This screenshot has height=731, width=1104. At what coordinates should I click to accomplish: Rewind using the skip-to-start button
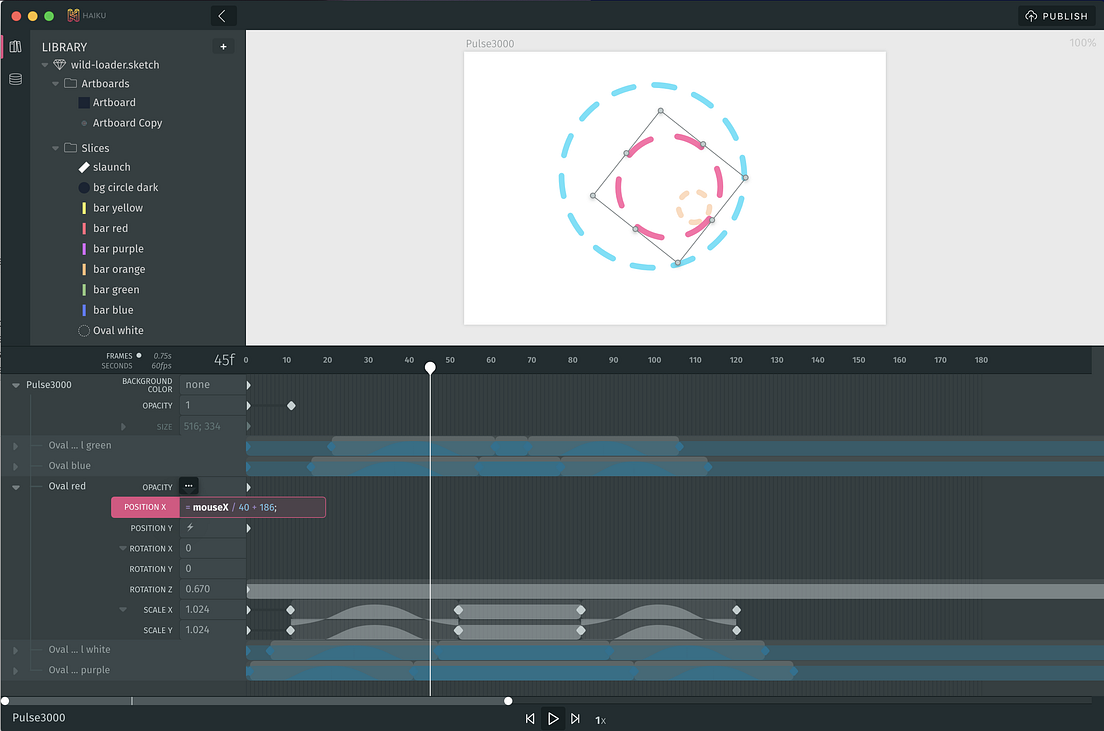pos(531,718)
